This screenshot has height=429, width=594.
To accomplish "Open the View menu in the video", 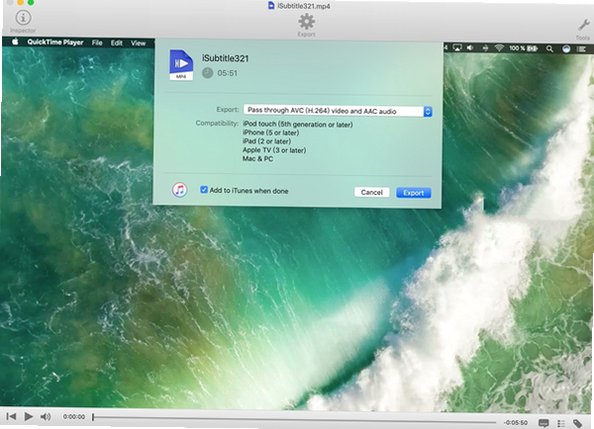I will click(x=138, y=43).
